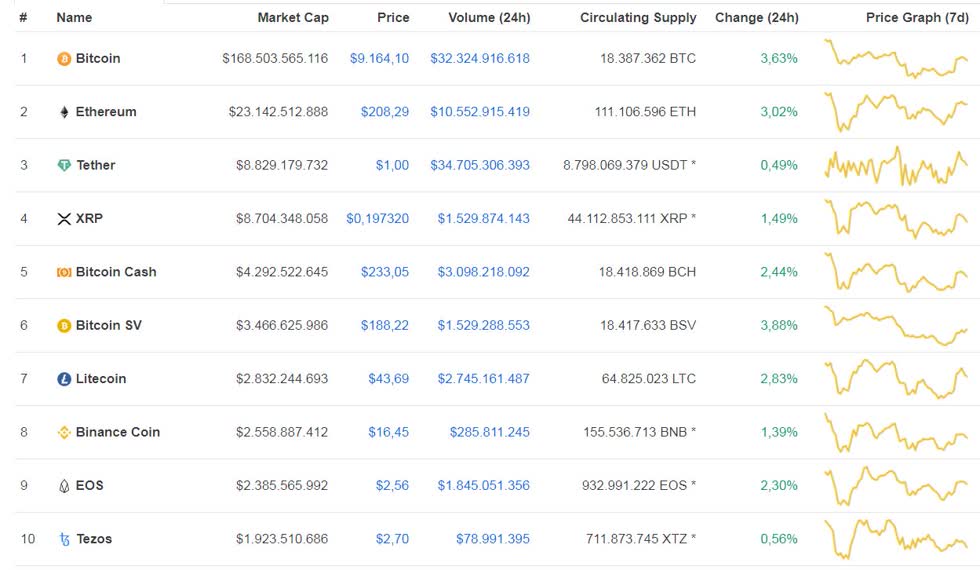Click the # rank column header

pos(23,18)
